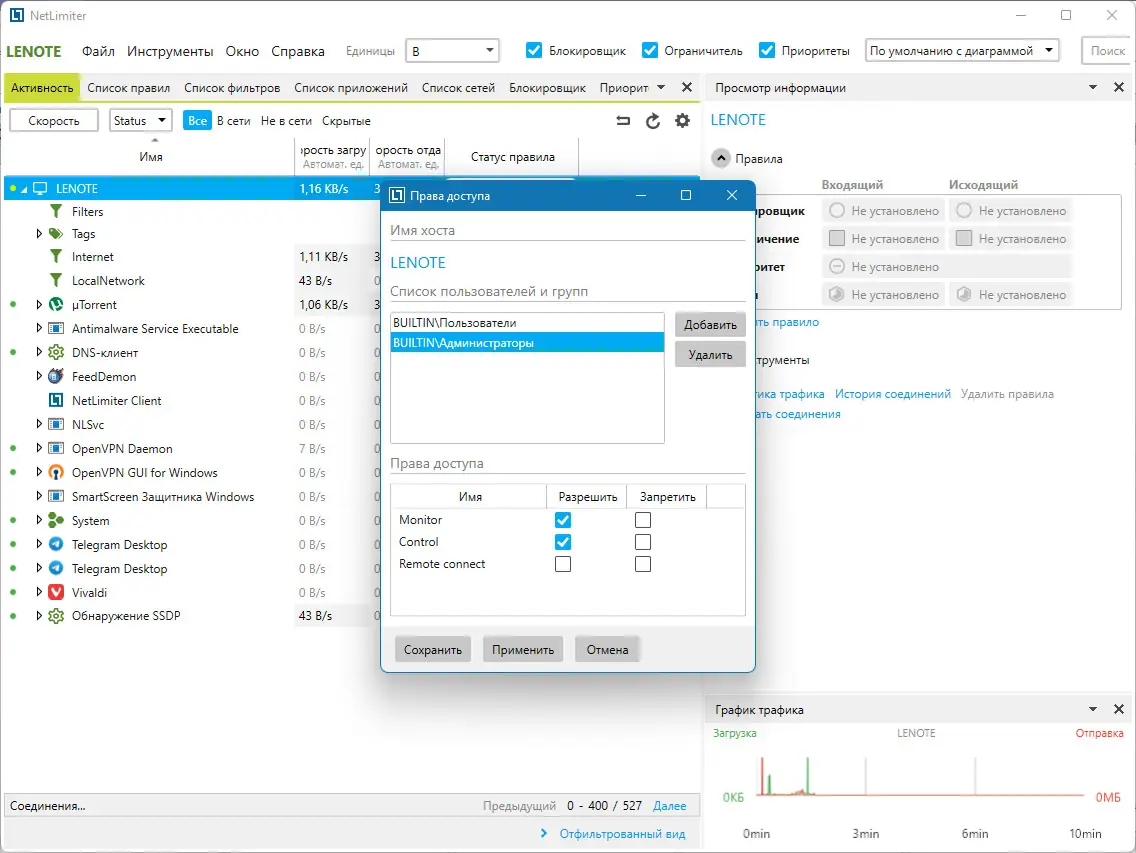Screen dimensions: 1136x853
Task: Click the OpenVPN GUI for Windows icon
Action: (x=56, y=473)
